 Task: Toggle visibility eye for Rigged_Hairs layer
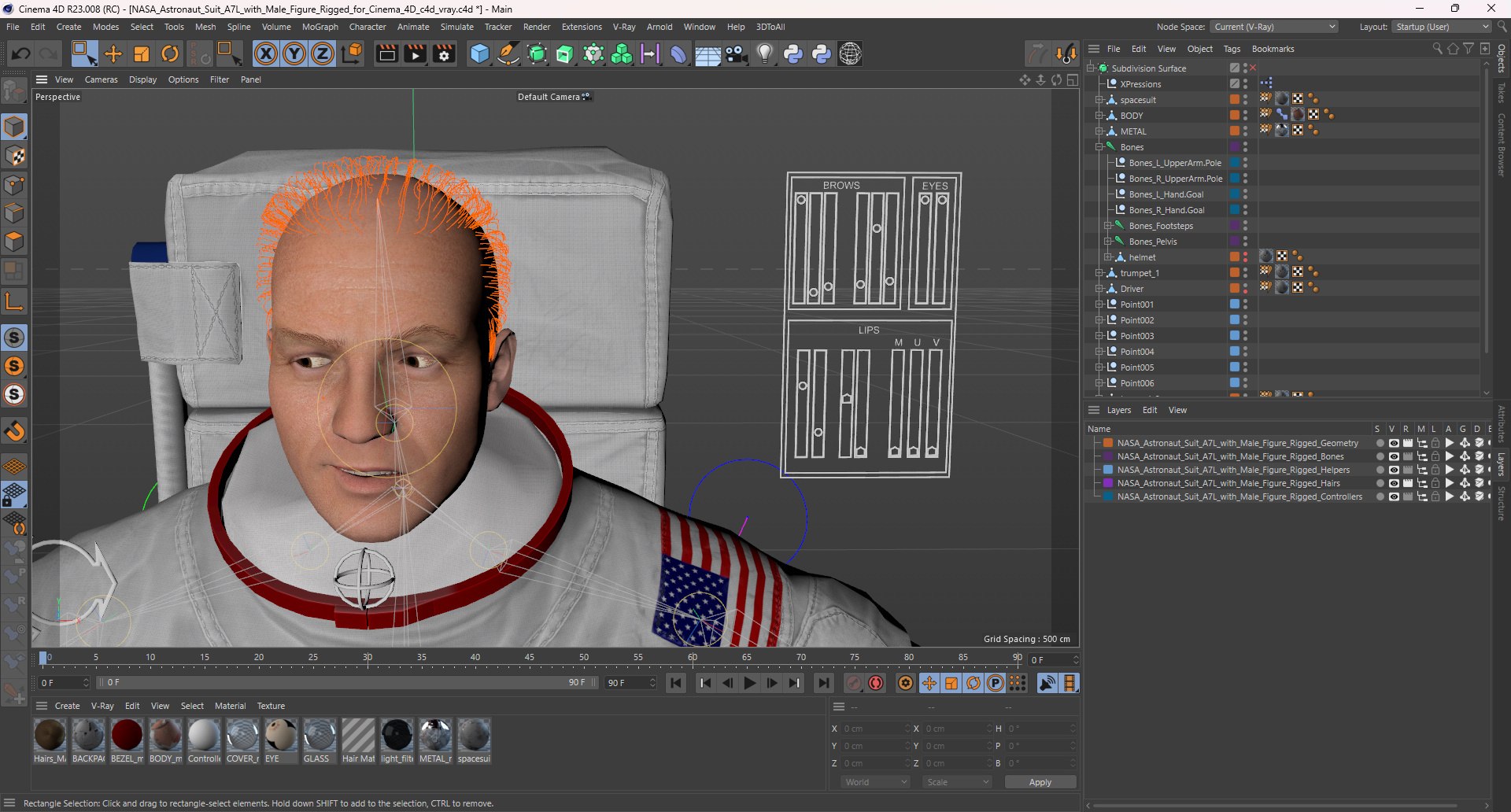click(x=1394, y=483)
